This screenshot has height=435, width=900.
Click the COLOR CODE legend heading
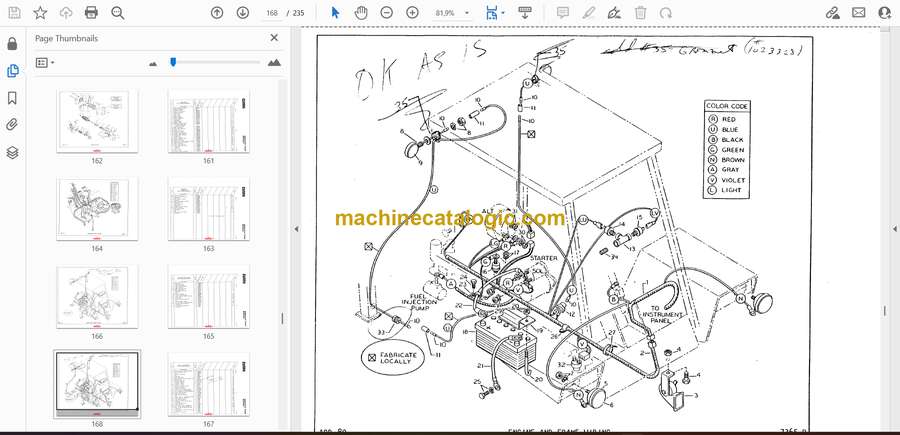click(x=727, y=106)
